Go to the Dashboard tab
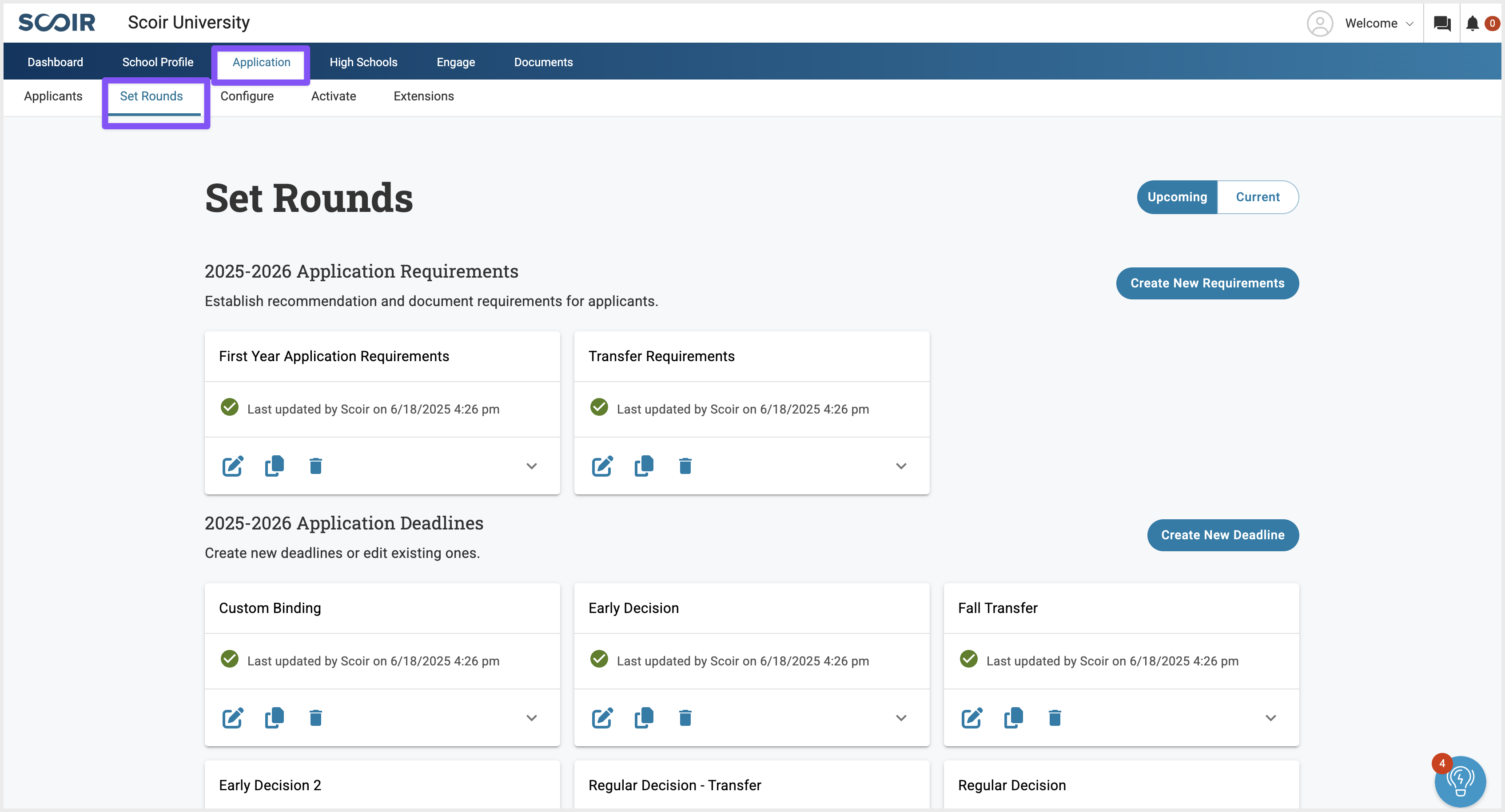Viewport: 1505px width, 812px height. pos(56,62)
